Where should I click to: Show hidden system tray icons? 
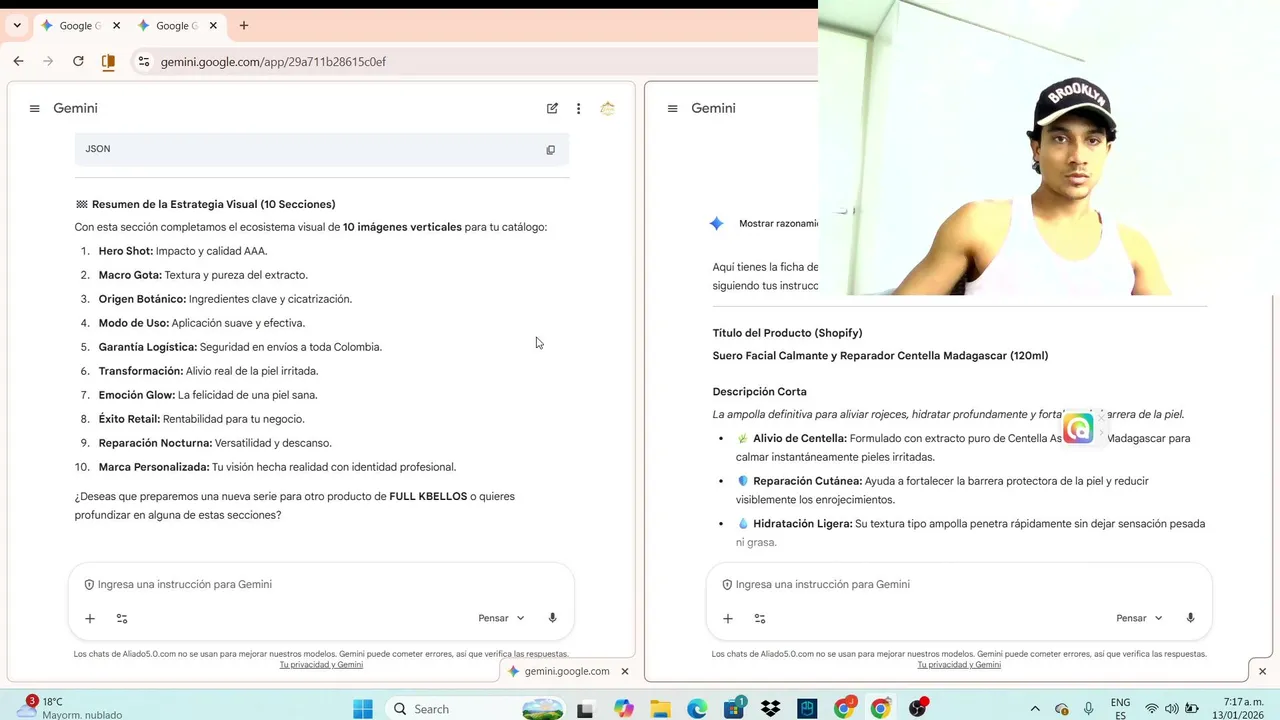pyautogui.click(x=1035, y=709)
